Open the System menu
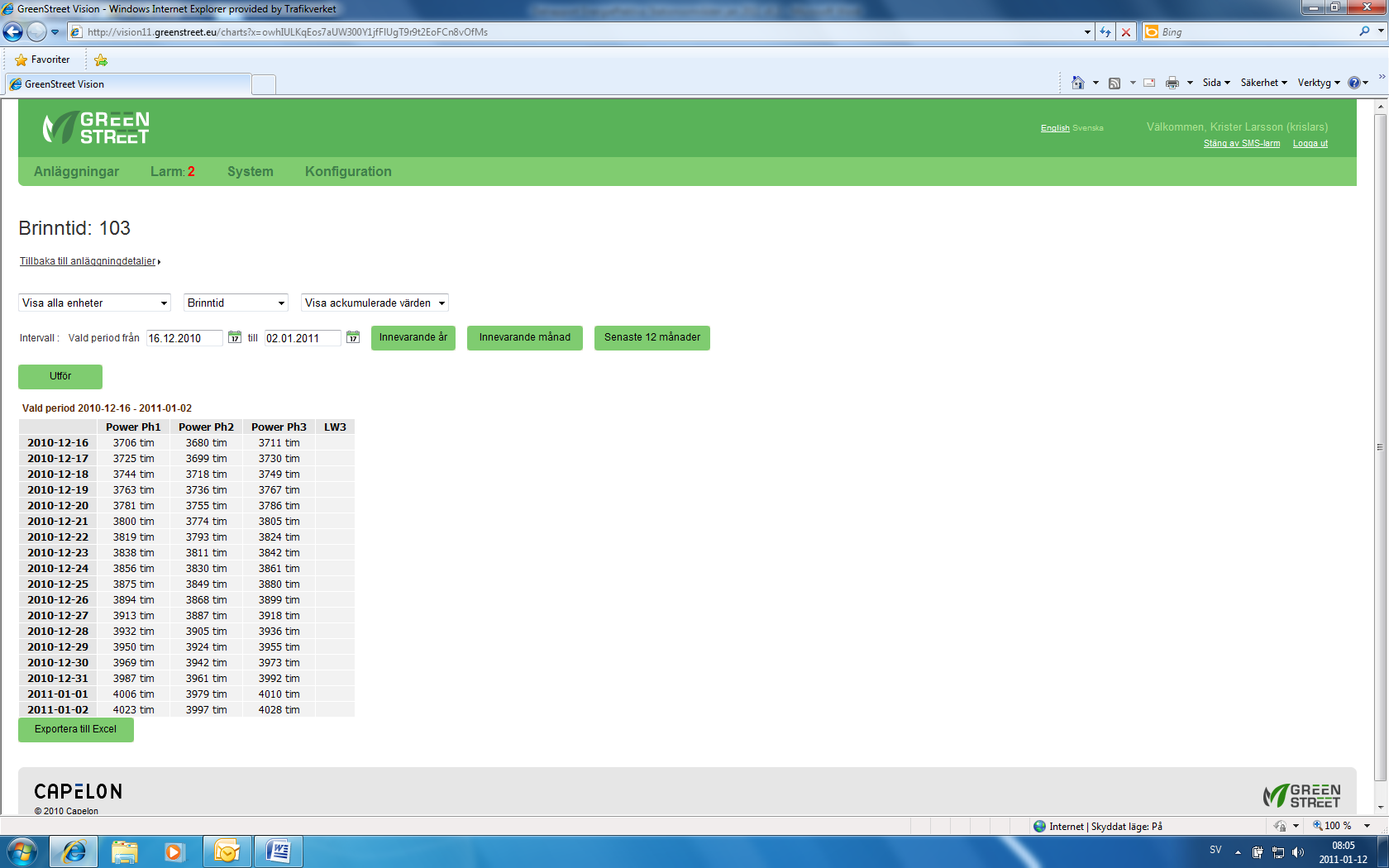Image resolution: width=1389 pixels, height=868 pixels. point(251,171)
